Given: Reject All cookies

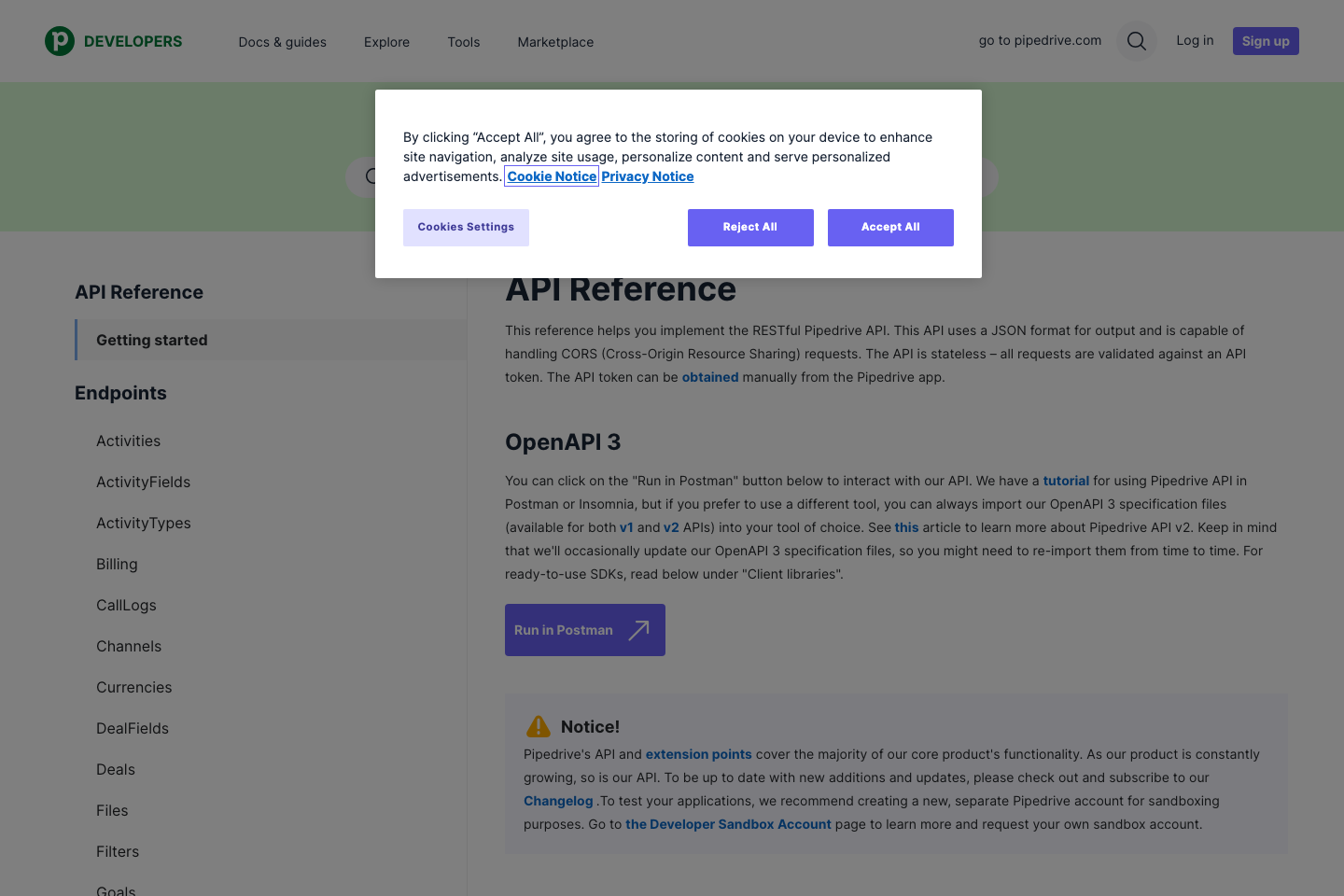Looking at the screenshot, I should tap(749, 227).
